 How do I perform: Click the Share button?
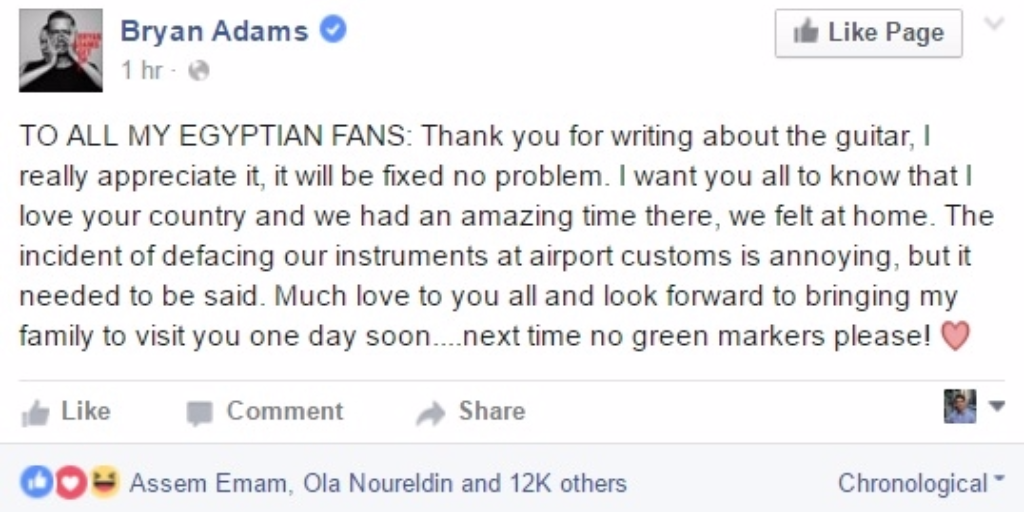tap(471, 411)
